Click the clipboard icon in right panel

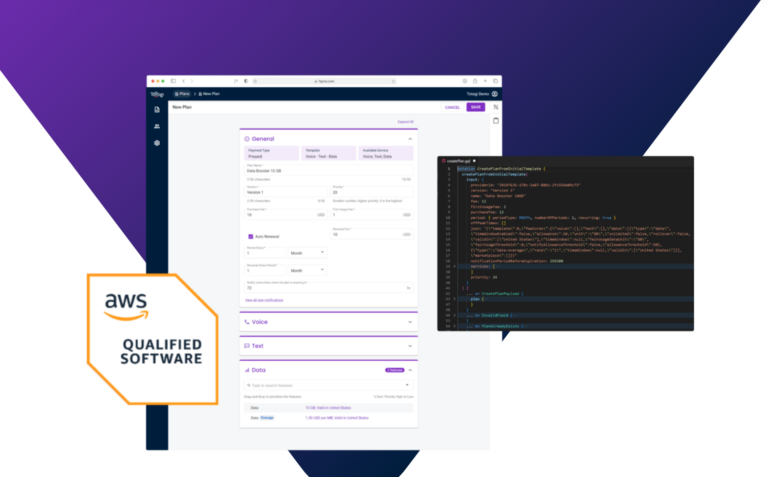click(496, 120)
